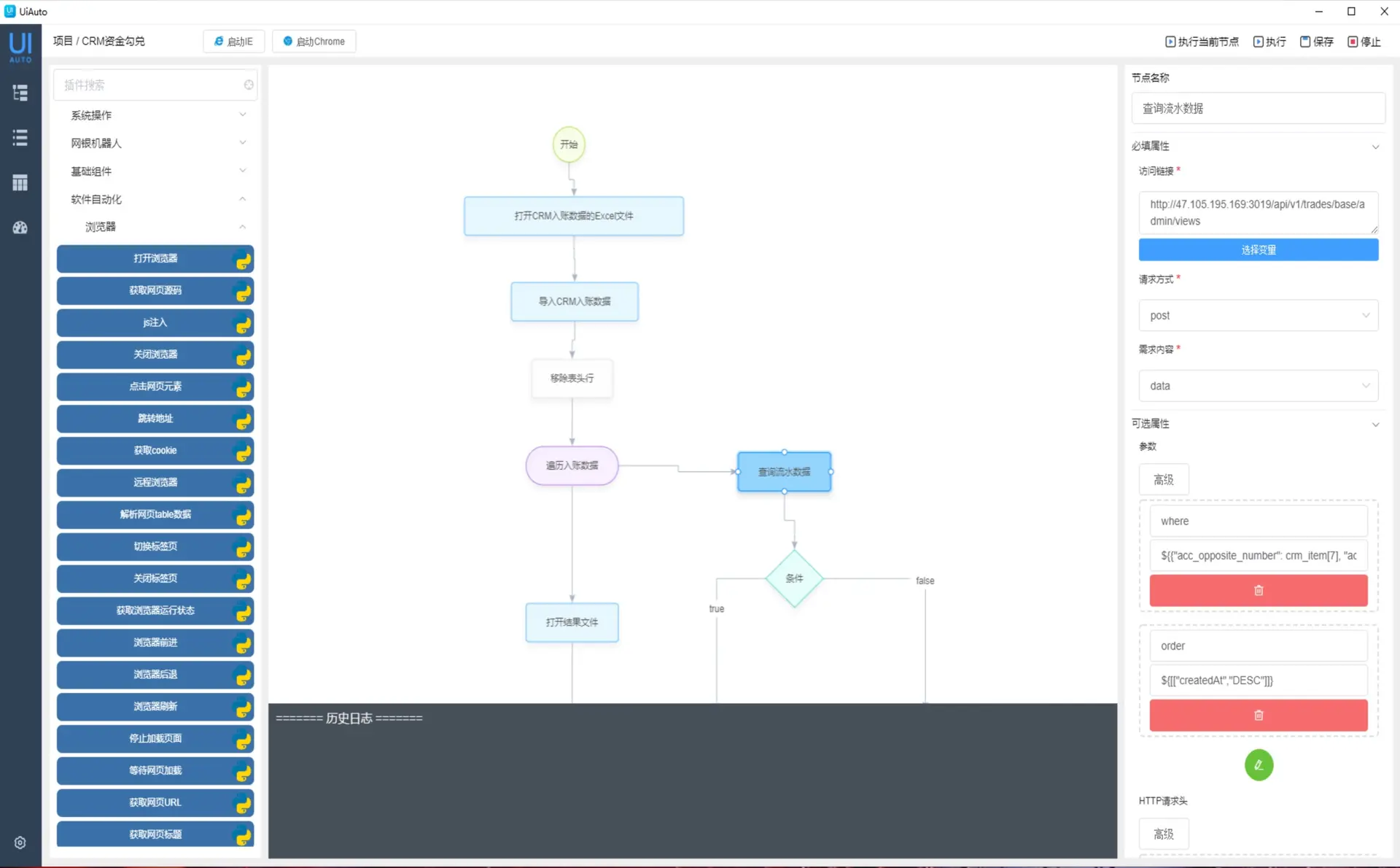The width and height of the screenshot is (1400, 868).
Task: Open the table grid sidebar icon
Action: (x=20, y=182)
